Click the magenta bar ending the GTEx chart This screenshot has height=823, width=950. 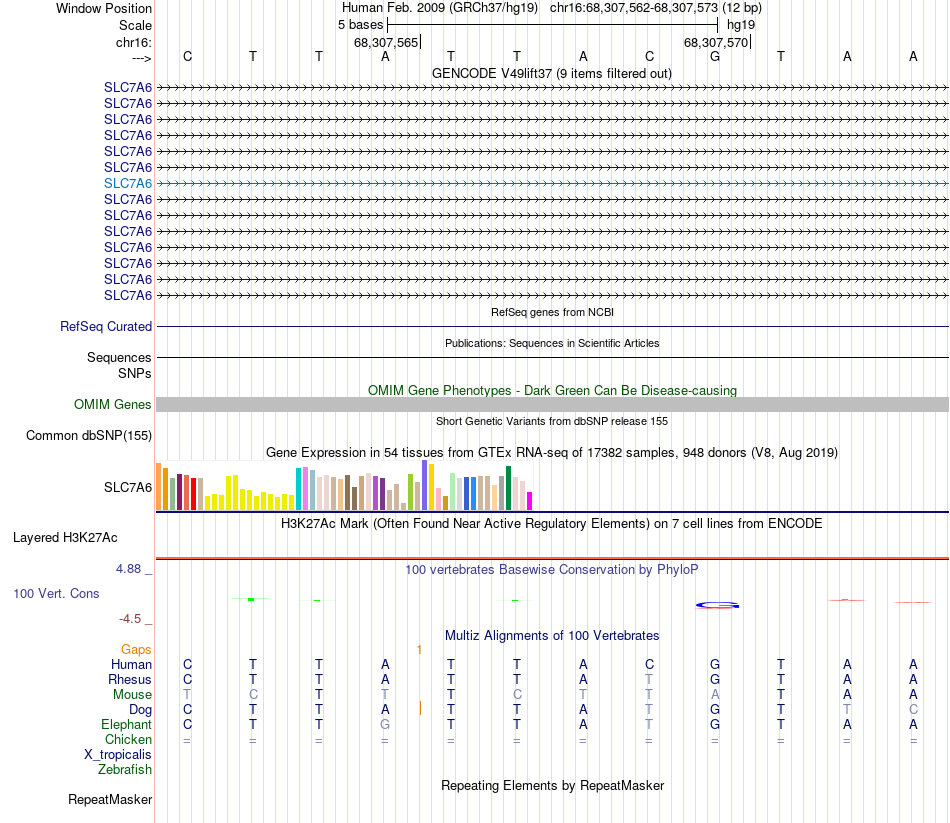coord(530,501)
